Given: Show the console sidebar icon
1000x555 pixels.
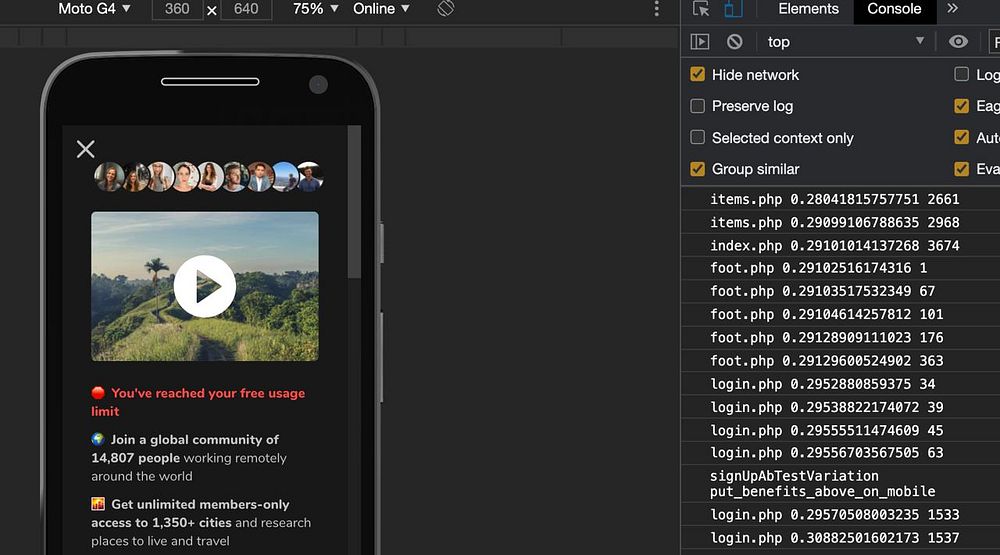Looking at the screenshot, I should tap(700, 41).
